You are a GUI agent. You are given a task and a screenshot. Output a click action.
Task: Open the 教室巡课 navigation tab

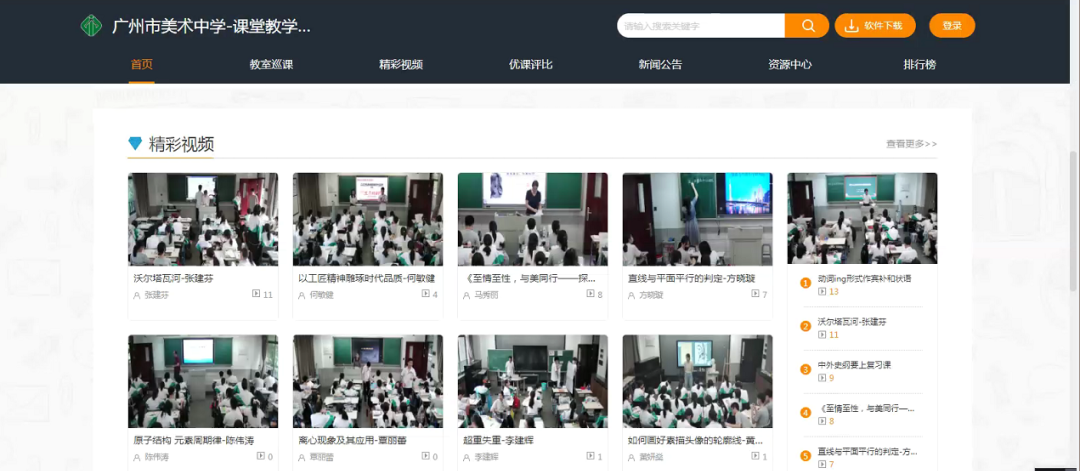[x=271, y=65]
